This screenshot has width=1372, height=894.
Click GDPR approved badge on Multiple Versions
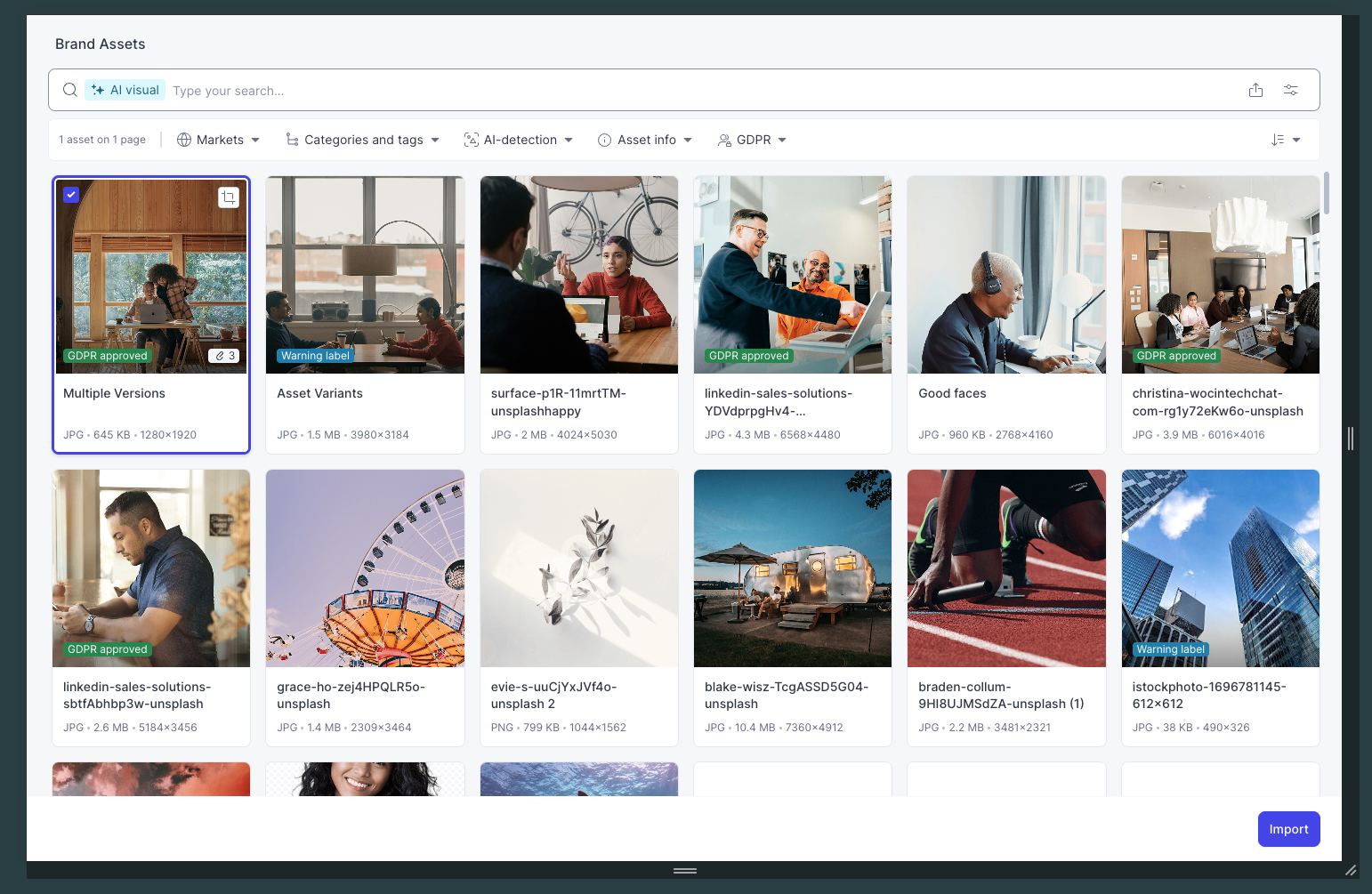(107, 356)
